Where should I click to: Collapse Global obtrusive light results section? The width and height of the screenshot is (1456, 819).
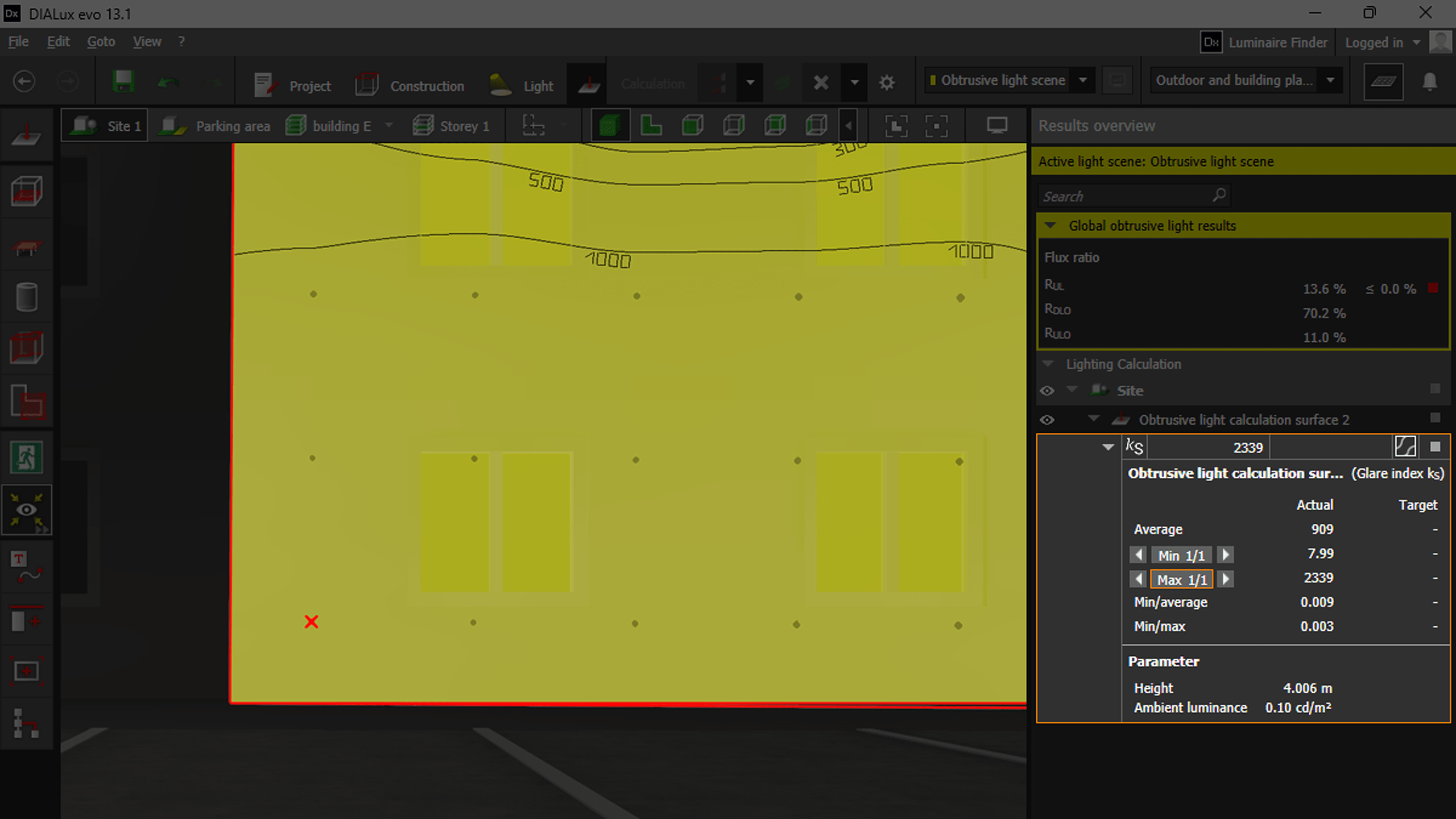1050,226
